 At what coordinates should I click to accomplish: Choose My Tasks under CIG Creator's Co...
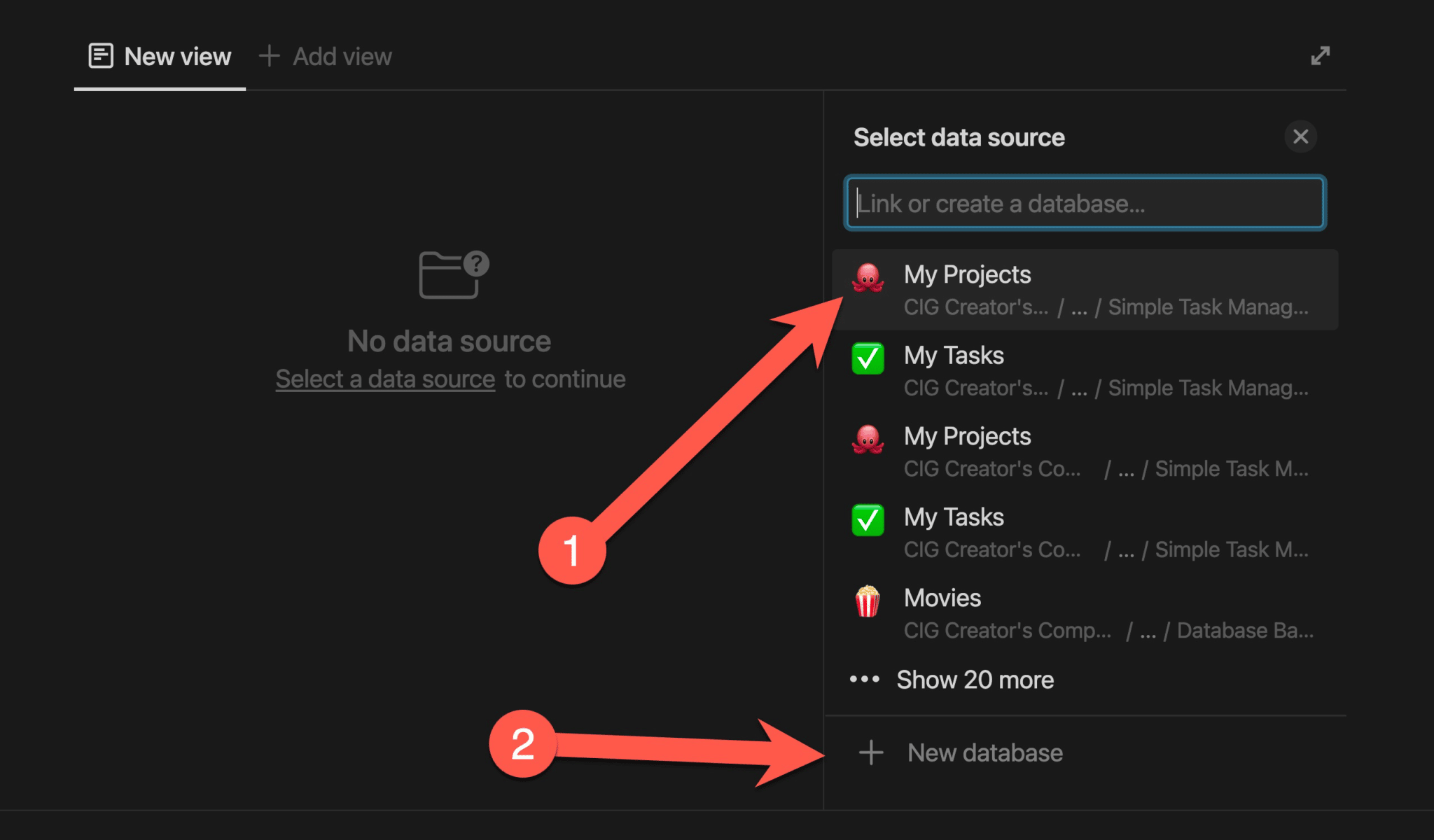pos(1085,533)
